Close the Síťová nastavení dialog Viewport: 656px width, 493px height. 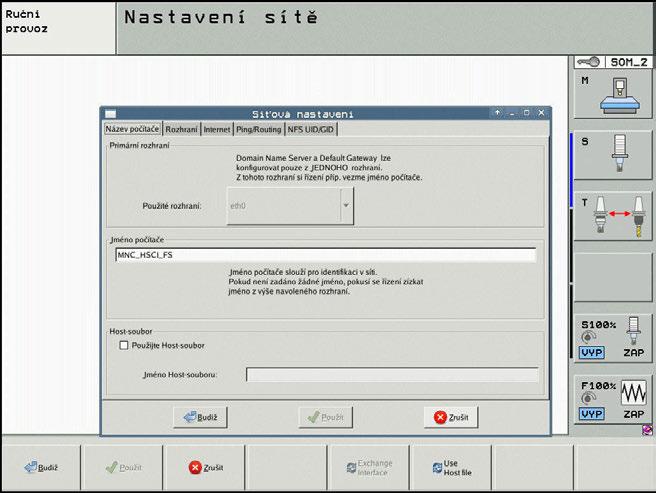[x=541, y=113]
